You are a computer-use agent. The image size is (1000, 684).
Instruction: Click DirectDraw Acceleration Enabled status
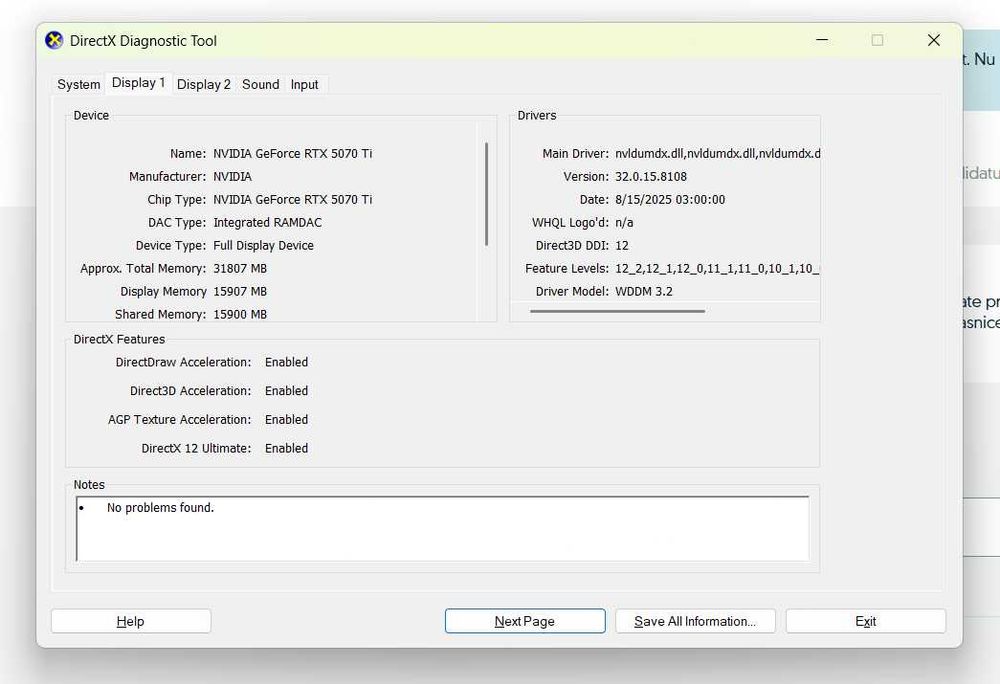pos(286,362)
